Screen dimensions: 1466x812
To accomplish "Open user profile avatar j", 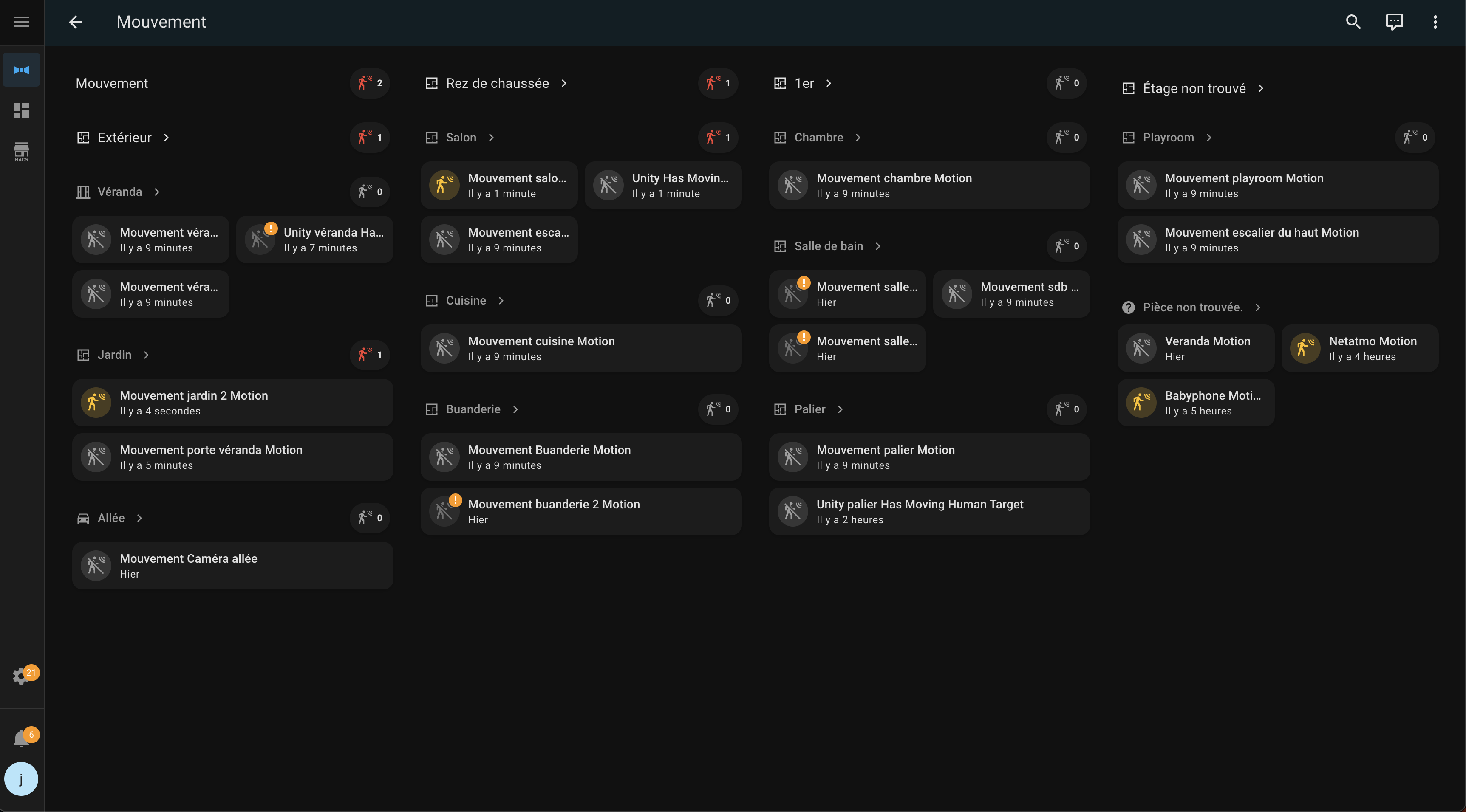I will 21,778.
